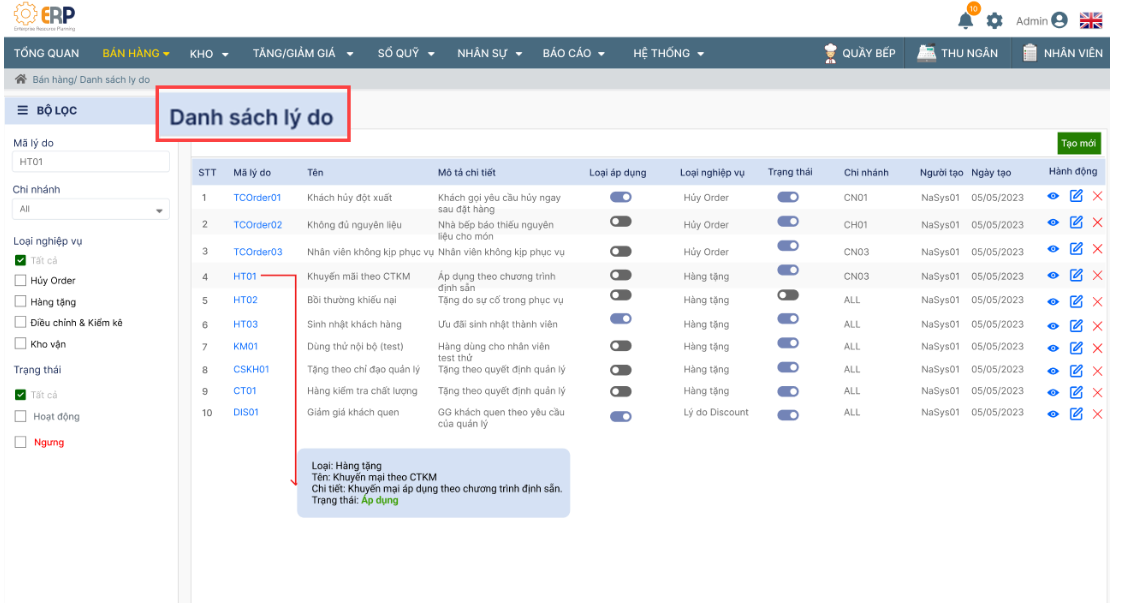Expand the Bán Hàng menu
The width and height of the screenshot is (1128, 615).
(x=136, y=53)
